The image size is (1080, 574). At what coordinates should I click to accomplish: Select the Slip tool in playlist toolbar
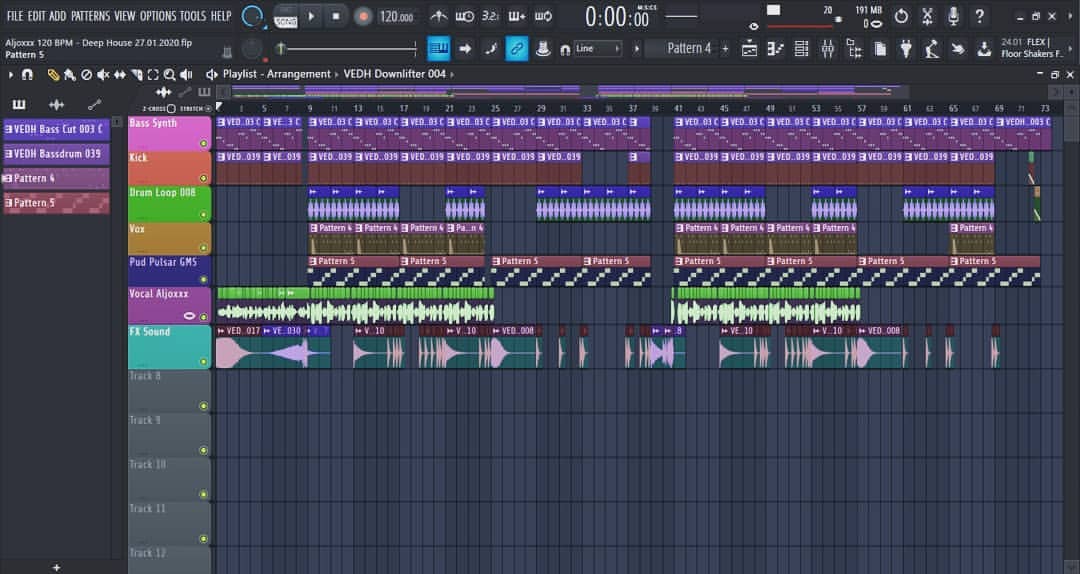pos(120,74)
